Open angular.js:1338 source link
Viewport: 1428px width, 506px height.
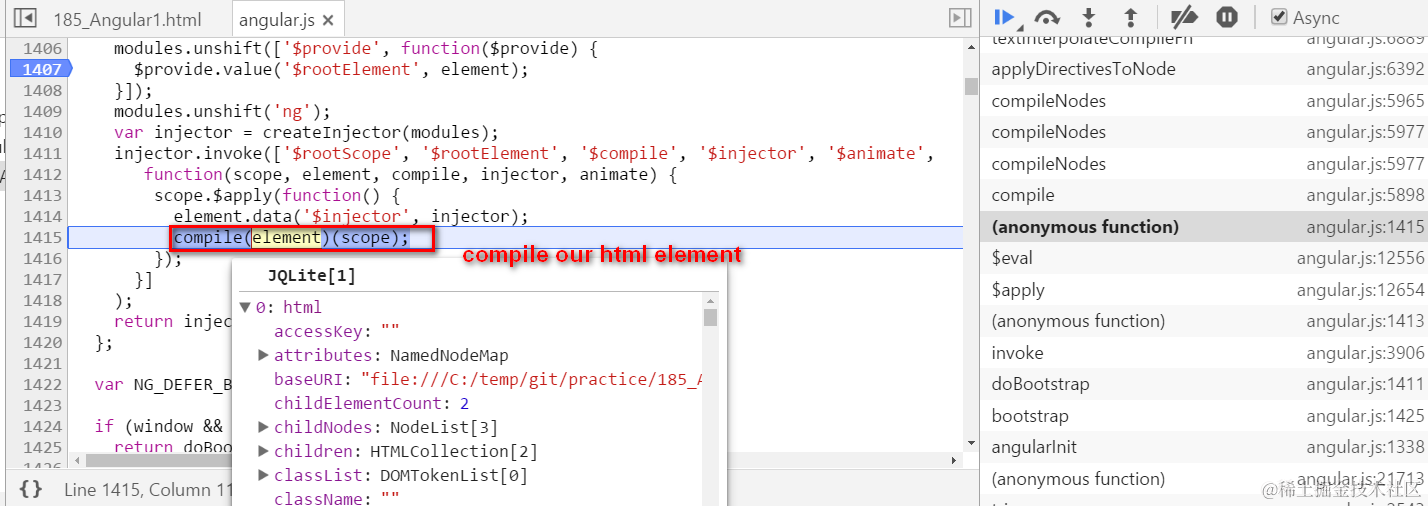point(1364,447)
